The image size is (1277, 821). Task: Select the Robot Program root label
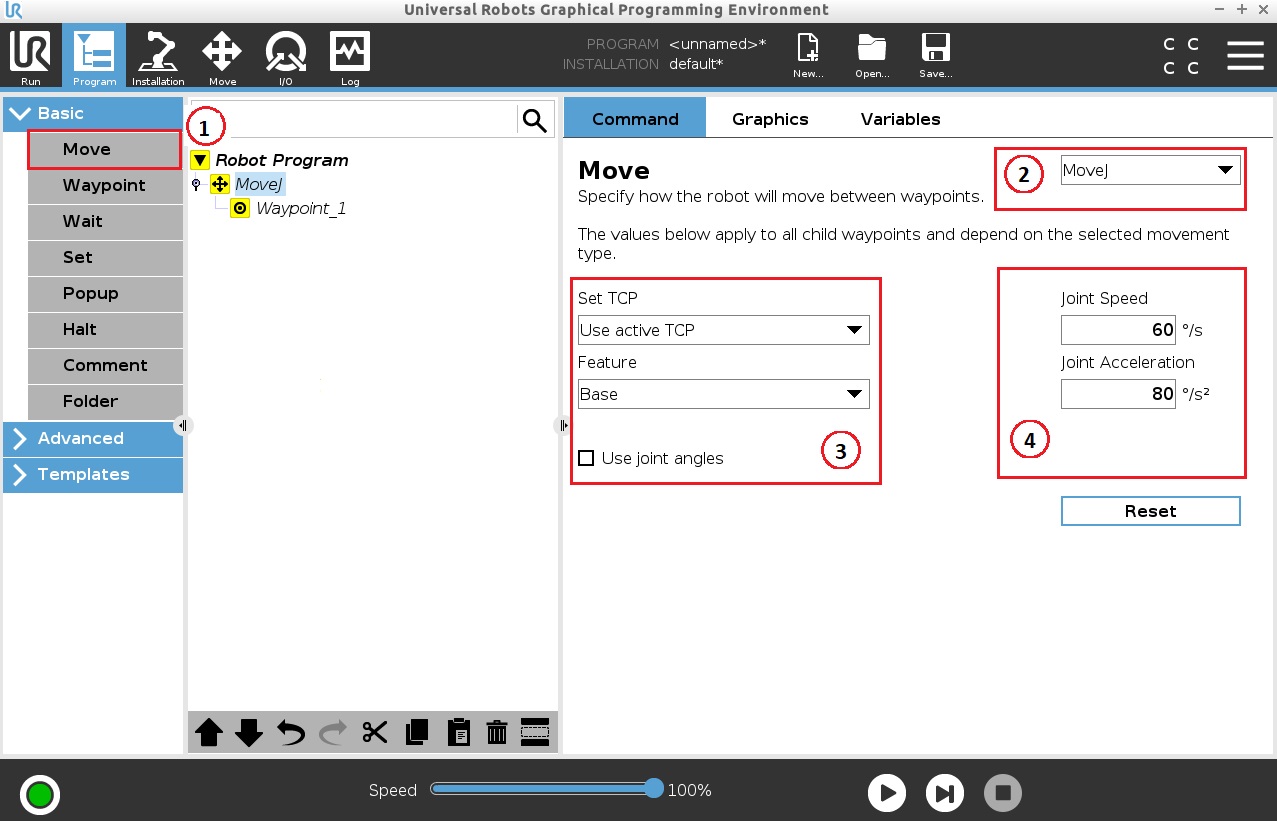coord(282,160)
